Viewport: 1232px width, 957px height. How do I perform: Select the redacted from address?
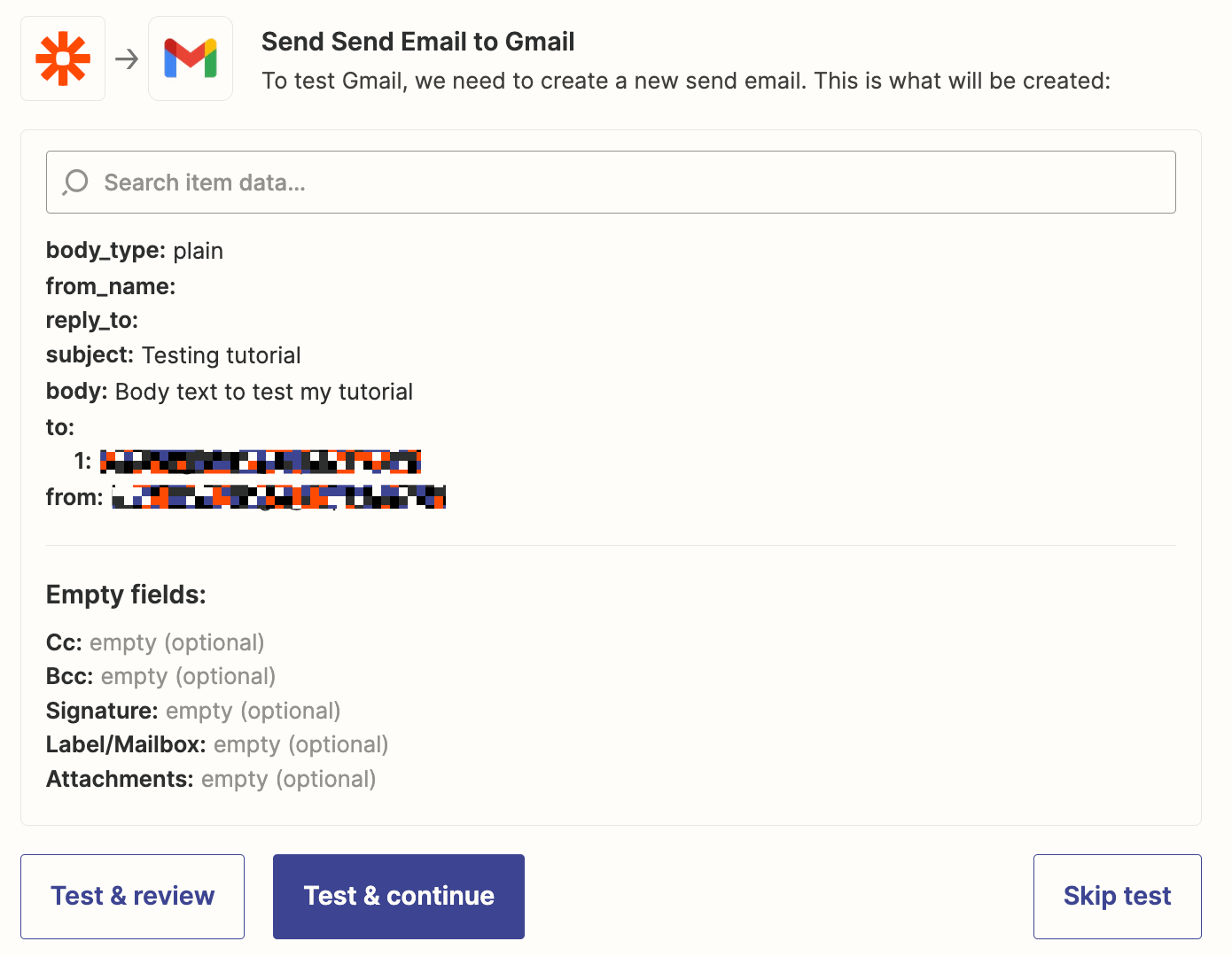pyautogui.click(x=278, y=497)
